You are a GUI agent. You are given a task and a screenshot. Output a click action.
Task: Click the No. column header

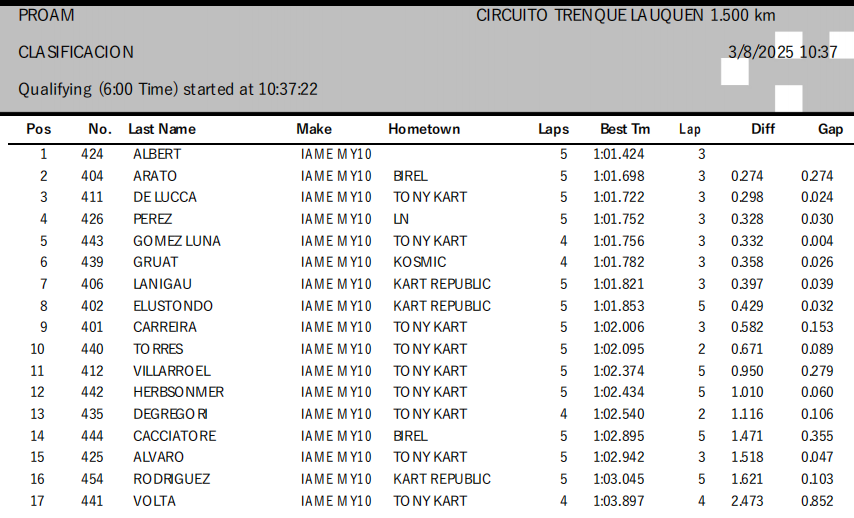100,129
